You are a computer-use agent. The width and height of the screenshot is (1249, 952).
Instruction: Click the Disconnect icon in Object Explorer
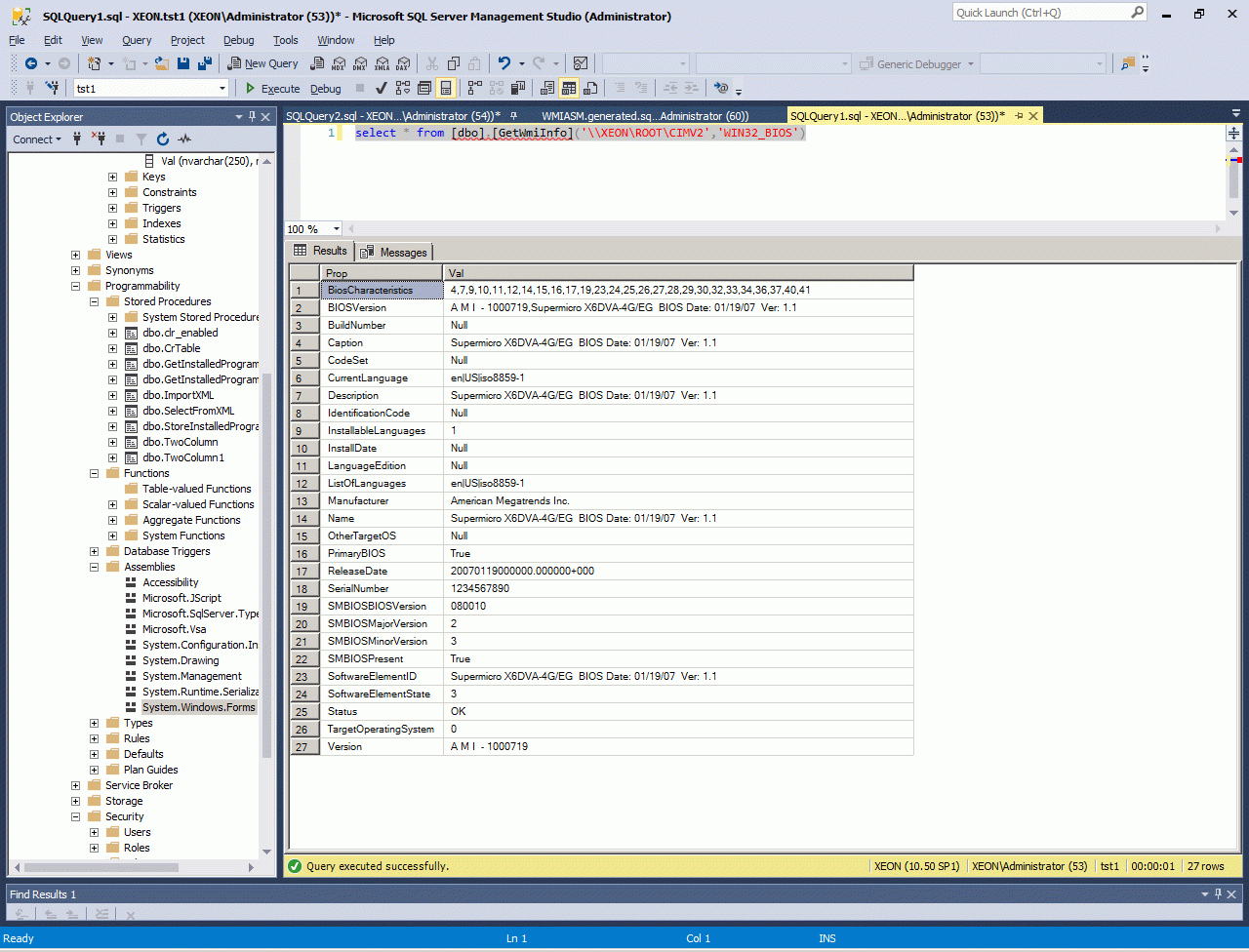(100, 139)
